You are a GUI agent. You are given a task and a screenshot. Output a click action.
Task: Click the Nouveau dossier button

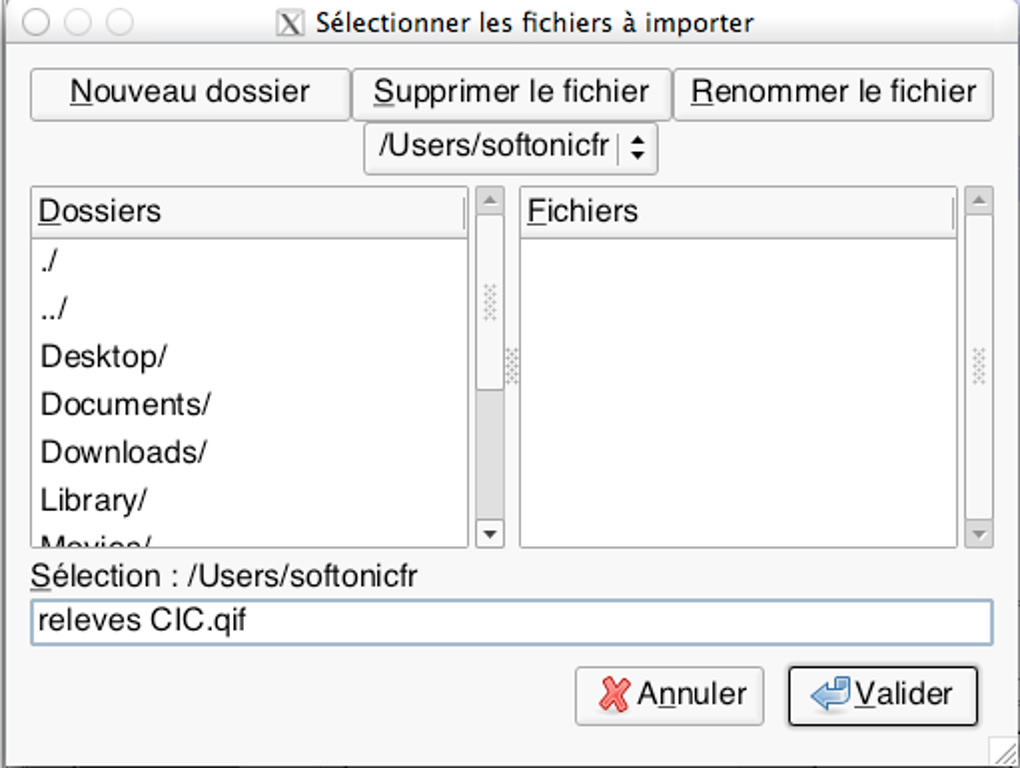[190, 94]
